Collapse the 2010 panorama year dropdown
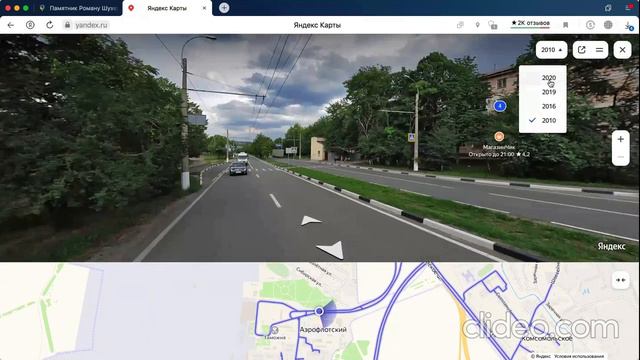The image size is (640, 360). point(551,50)
